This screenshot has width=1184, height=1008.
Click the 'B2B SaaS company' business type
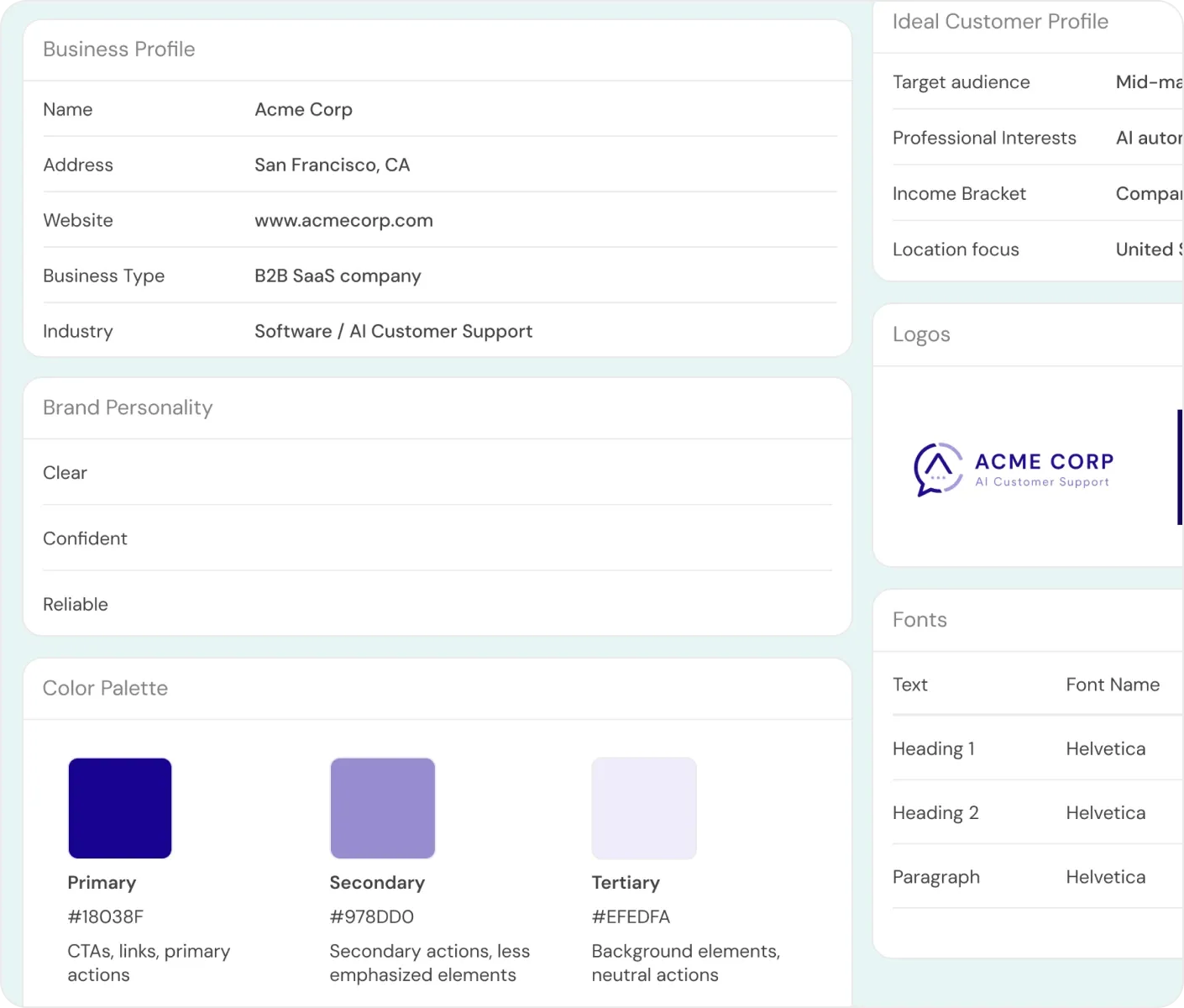pyautogui.click(x=338, y=276)
